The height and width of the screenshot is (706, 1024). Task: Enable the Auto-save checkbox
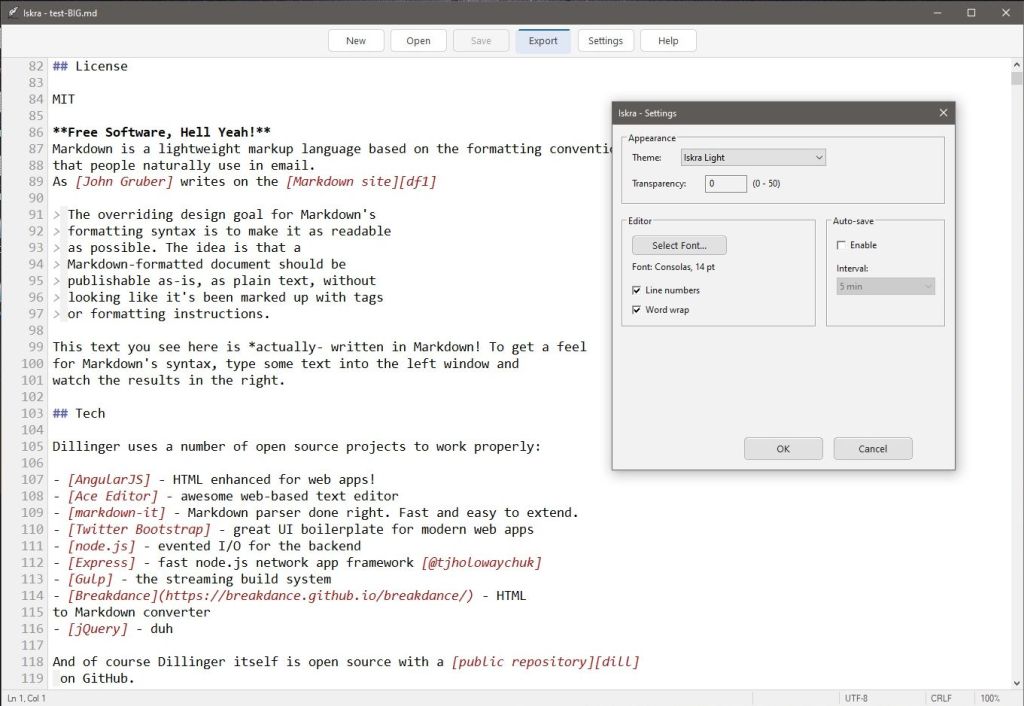(841, 245)
